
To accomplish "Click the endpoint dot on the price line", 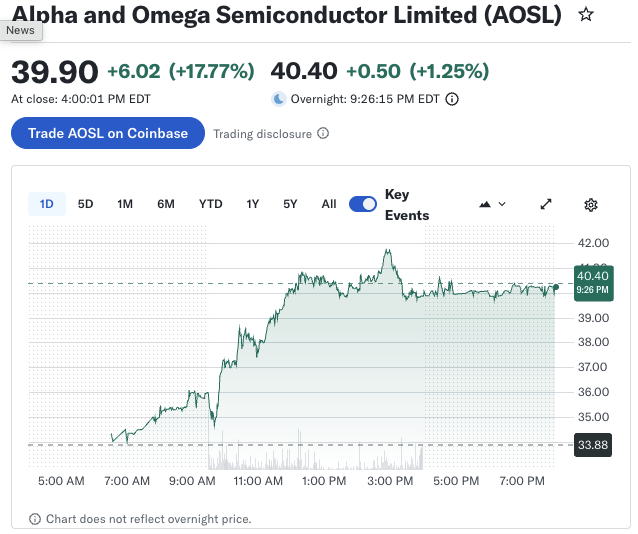I will pos(556,287).
